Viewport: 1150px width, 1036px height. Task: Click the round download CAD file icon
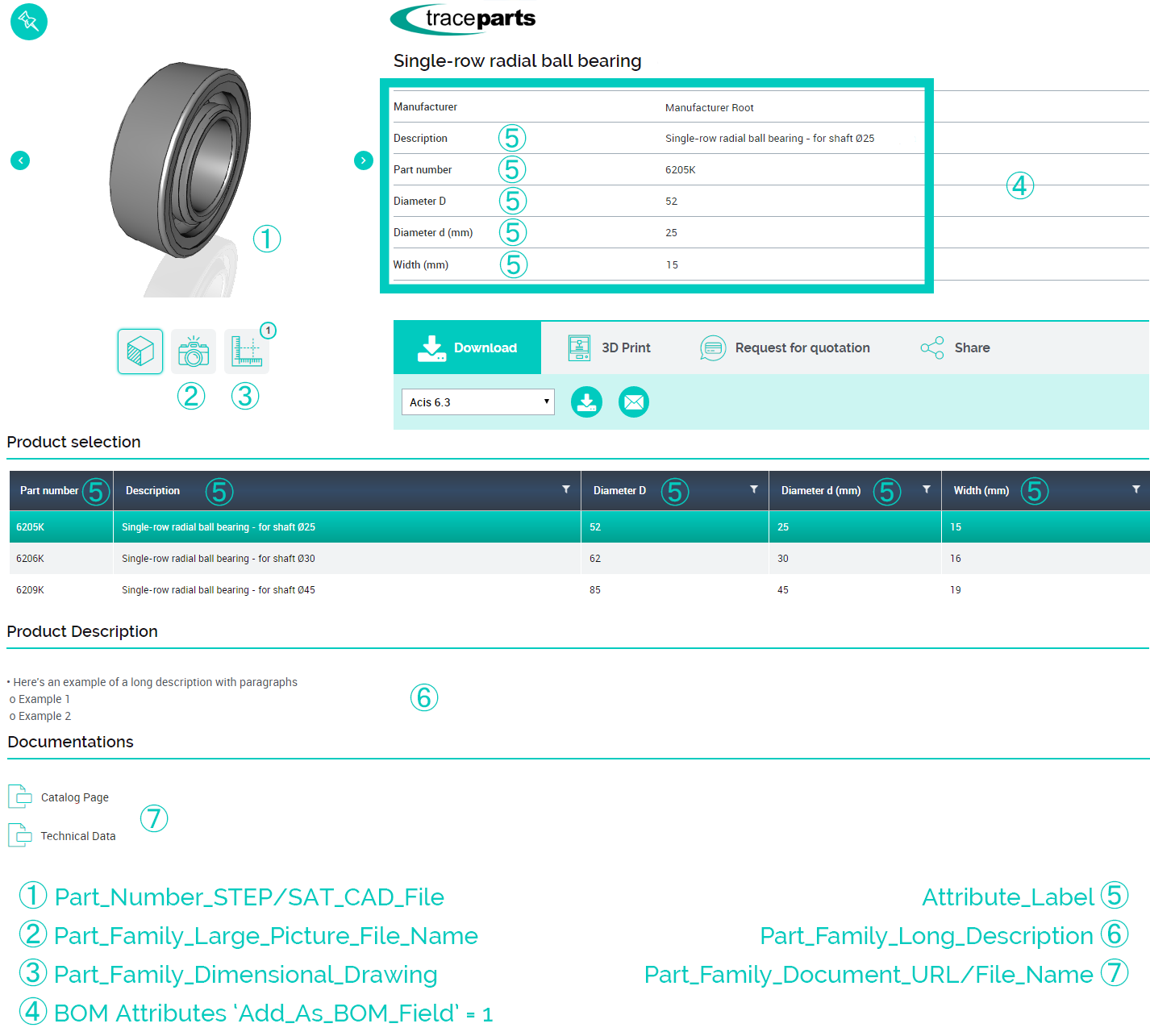586,402
